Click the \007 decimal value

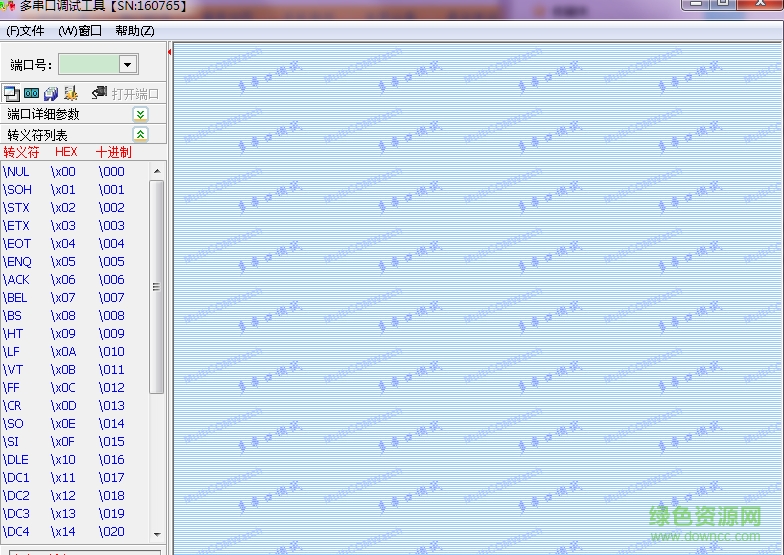pyautogui.click(x=112, y=298)
